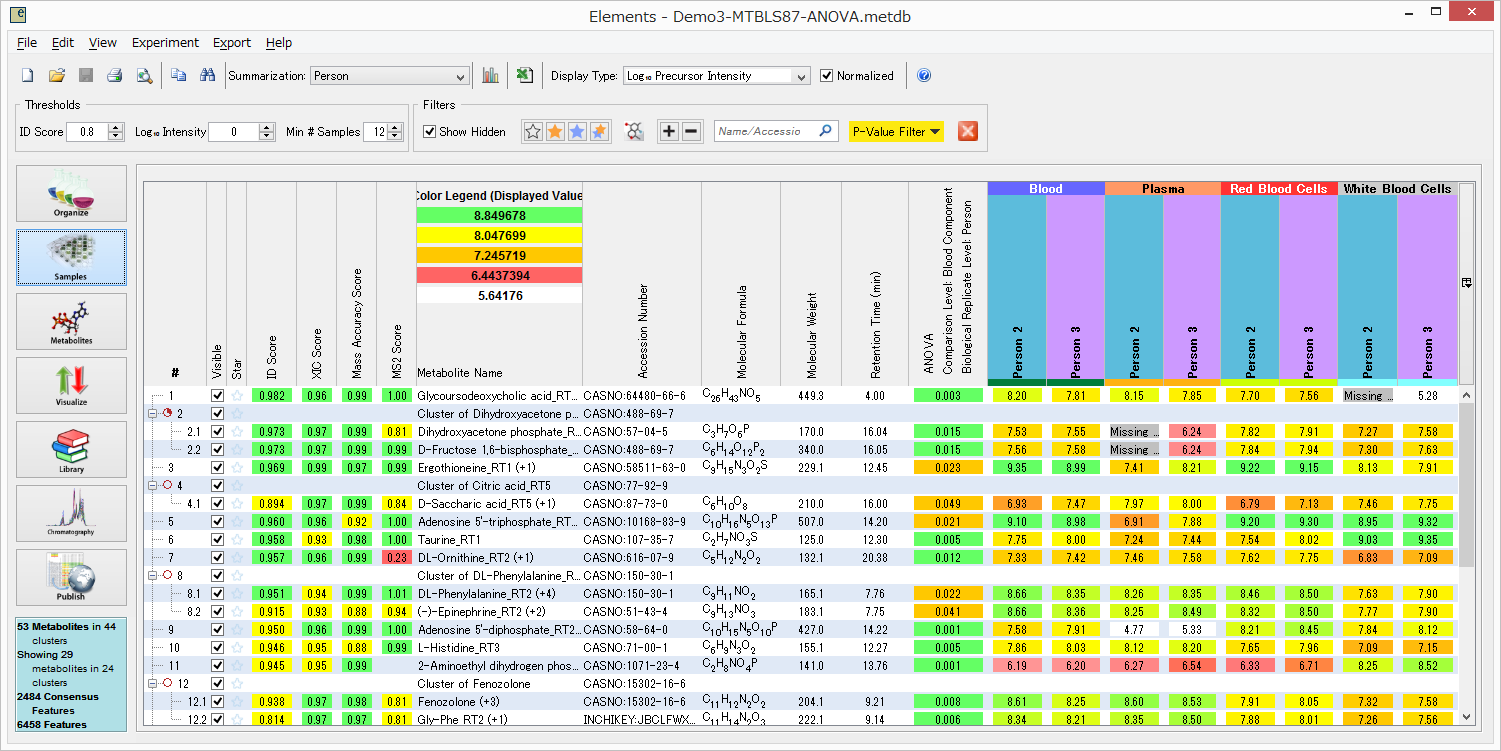Screen dimensions: 1501x751
Task: Click the binoculars find icon
Action: point(208,76)
